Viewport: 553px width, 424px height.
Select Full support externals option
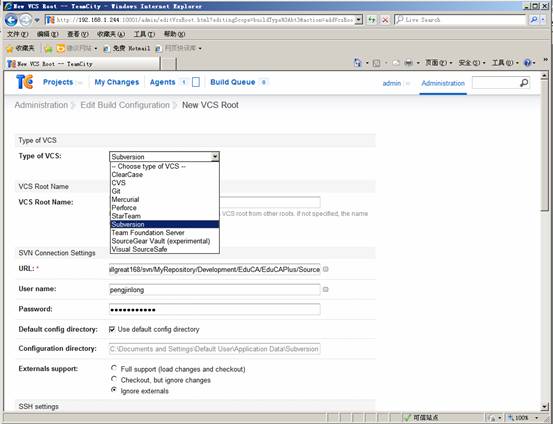pyautogui.click(x=114, y=368)
